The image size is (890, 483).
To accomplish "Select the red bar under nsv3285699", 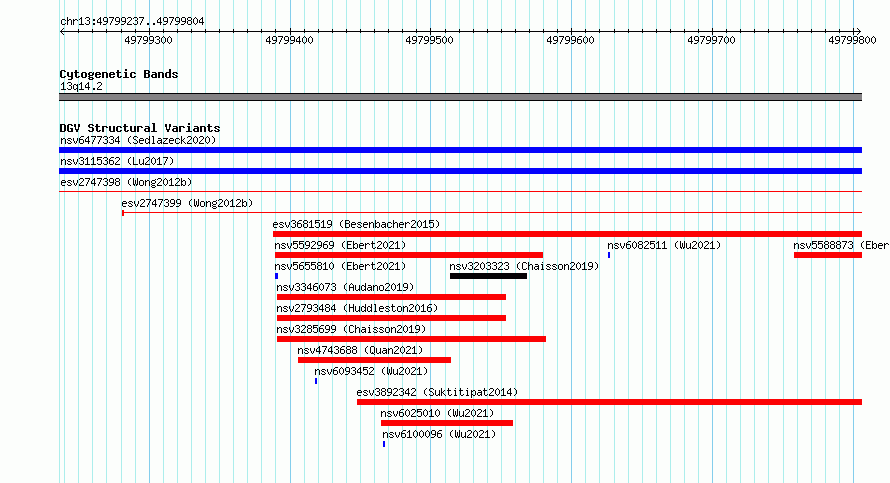I will click(411, 339).
